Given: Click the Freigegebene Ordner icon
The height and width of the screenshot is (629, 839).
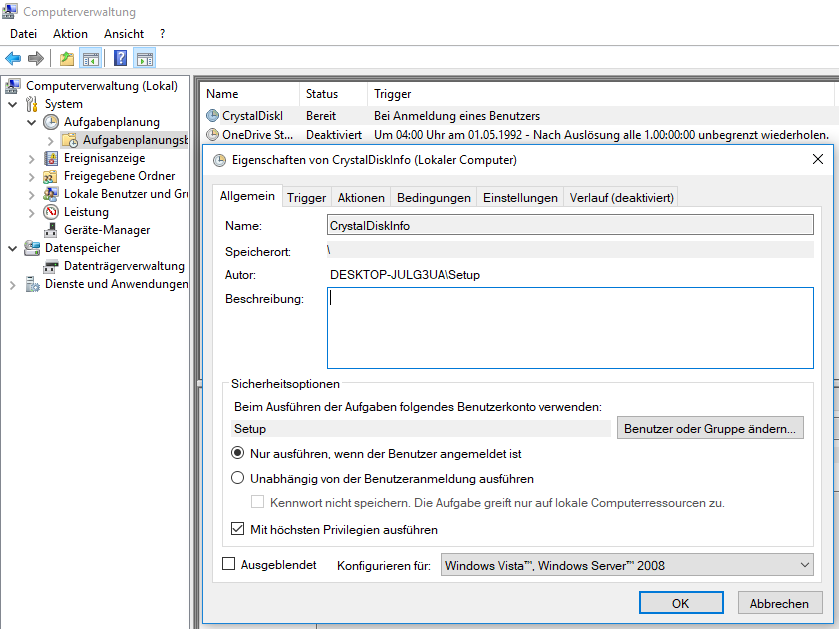Looking at the screenshot, I should 51,176.
